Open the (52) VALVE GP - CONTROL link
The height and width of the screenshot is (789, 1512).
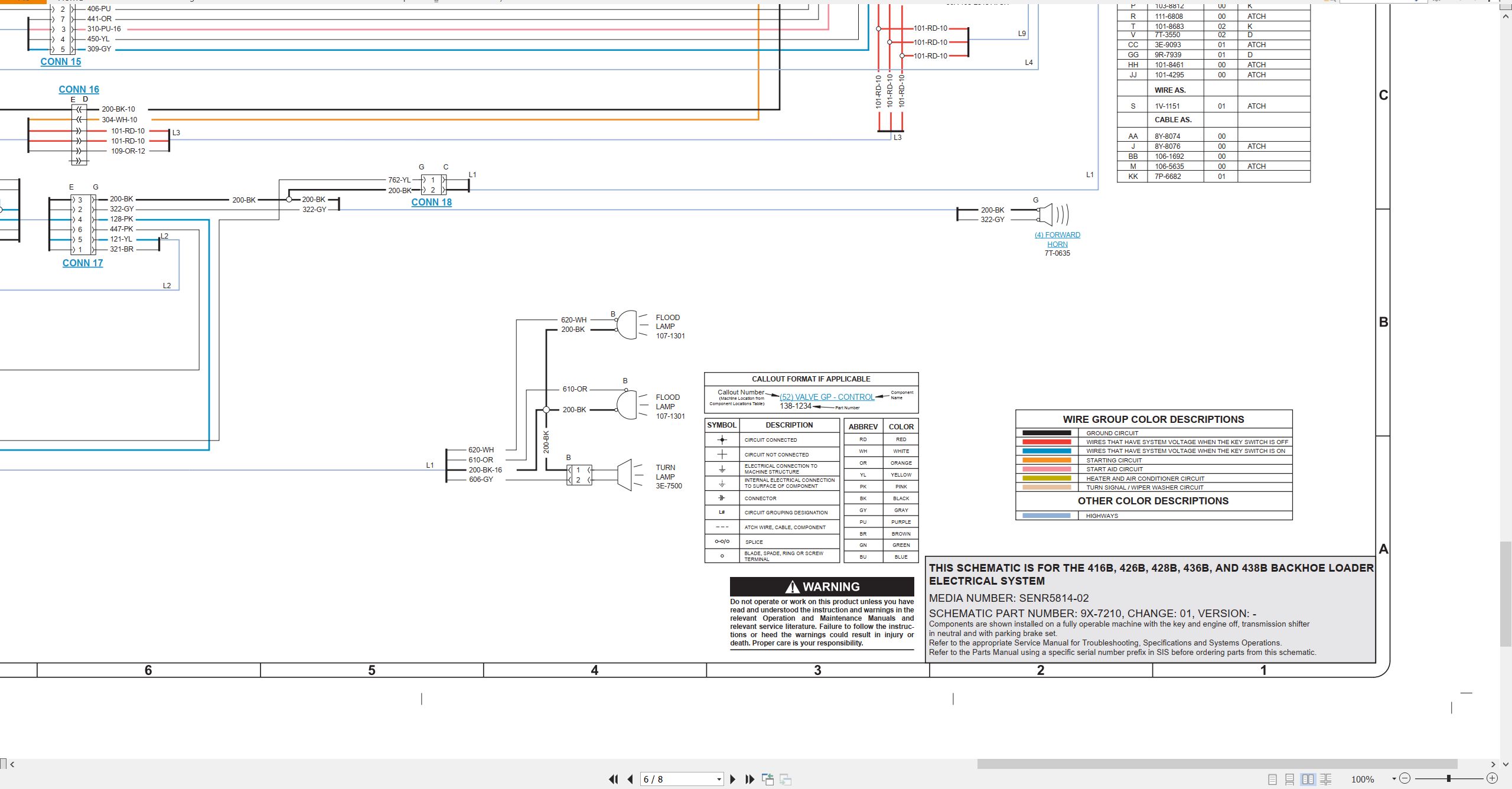tap(827, 397)
